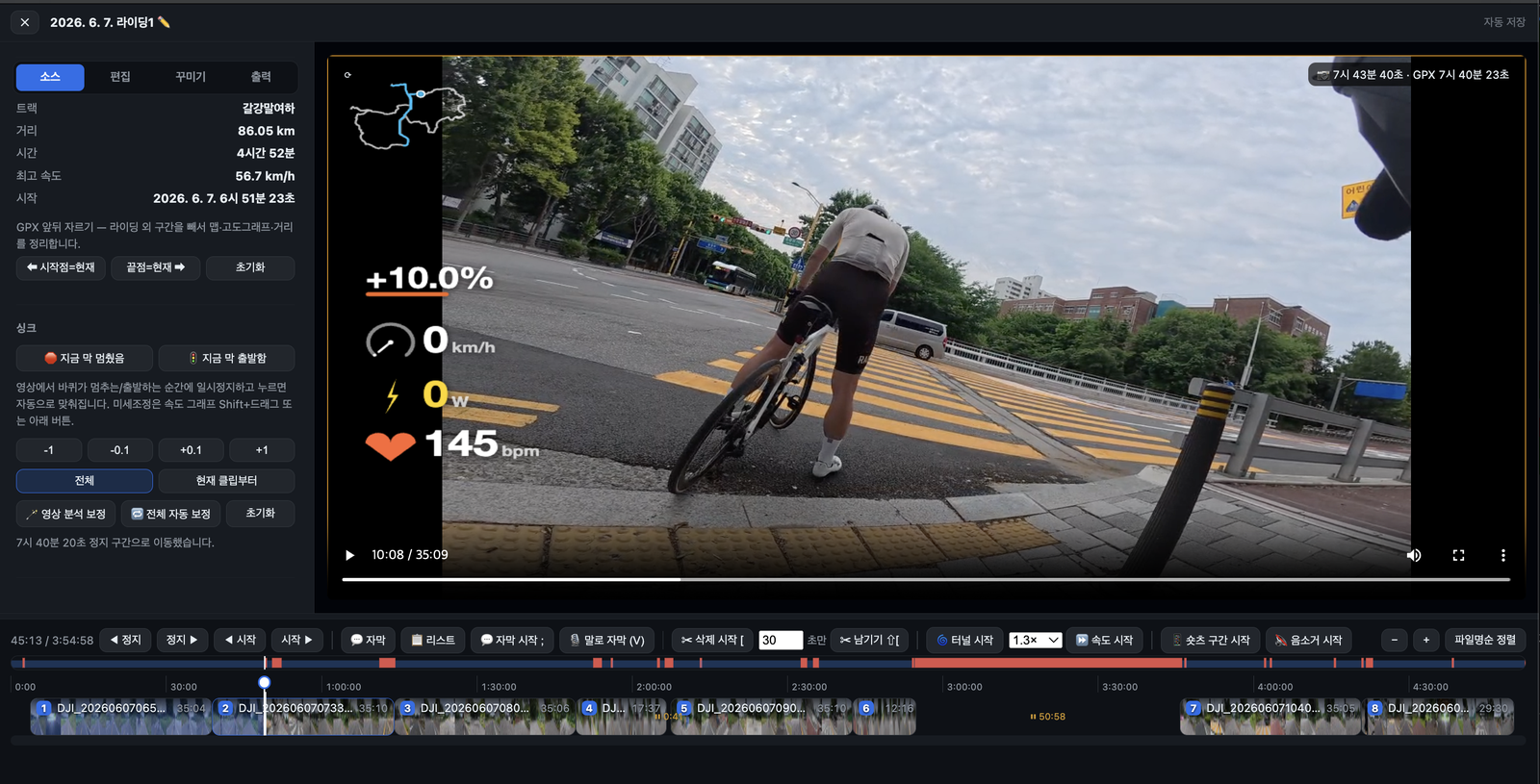The height and width of the screenshot is (784, 1540).
Task: Select the 현재 클립부터 sync scope option
Action: coord(226,481)
